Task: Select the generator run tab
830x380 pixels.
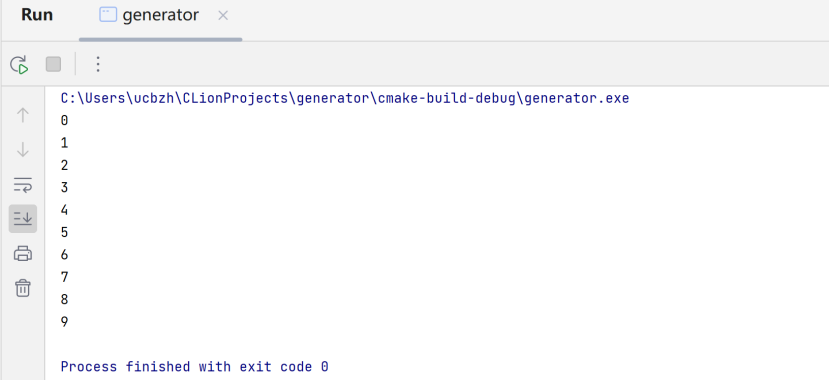Action: (x=160, y=15)
